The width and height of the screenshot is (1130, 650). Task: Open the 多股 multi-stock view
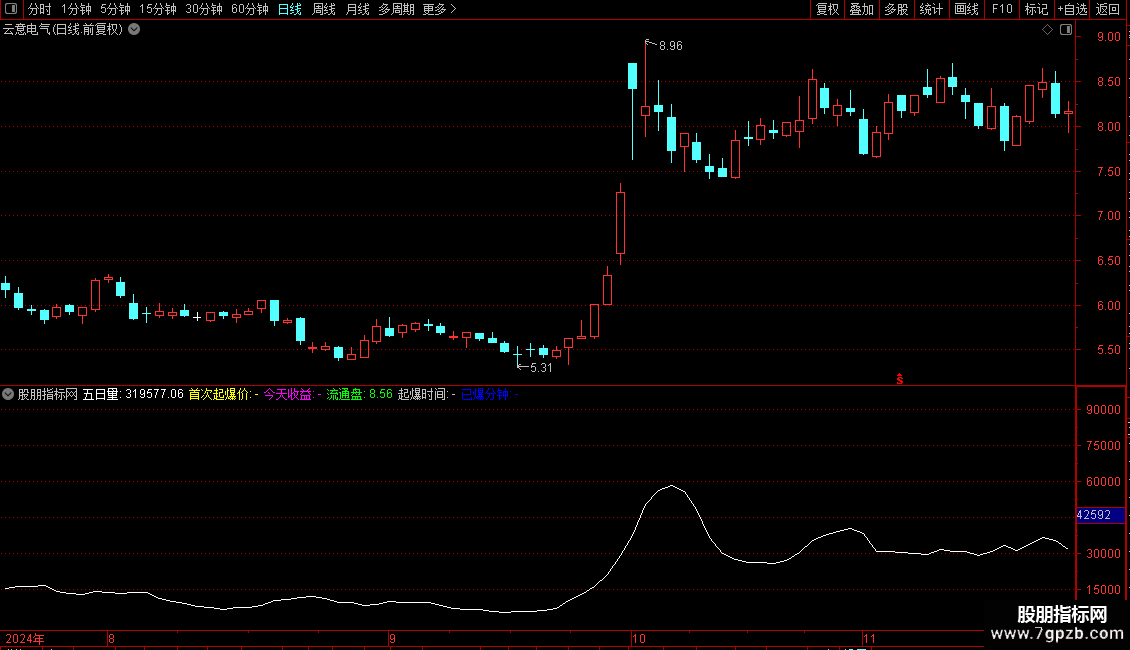pos(896,9)
